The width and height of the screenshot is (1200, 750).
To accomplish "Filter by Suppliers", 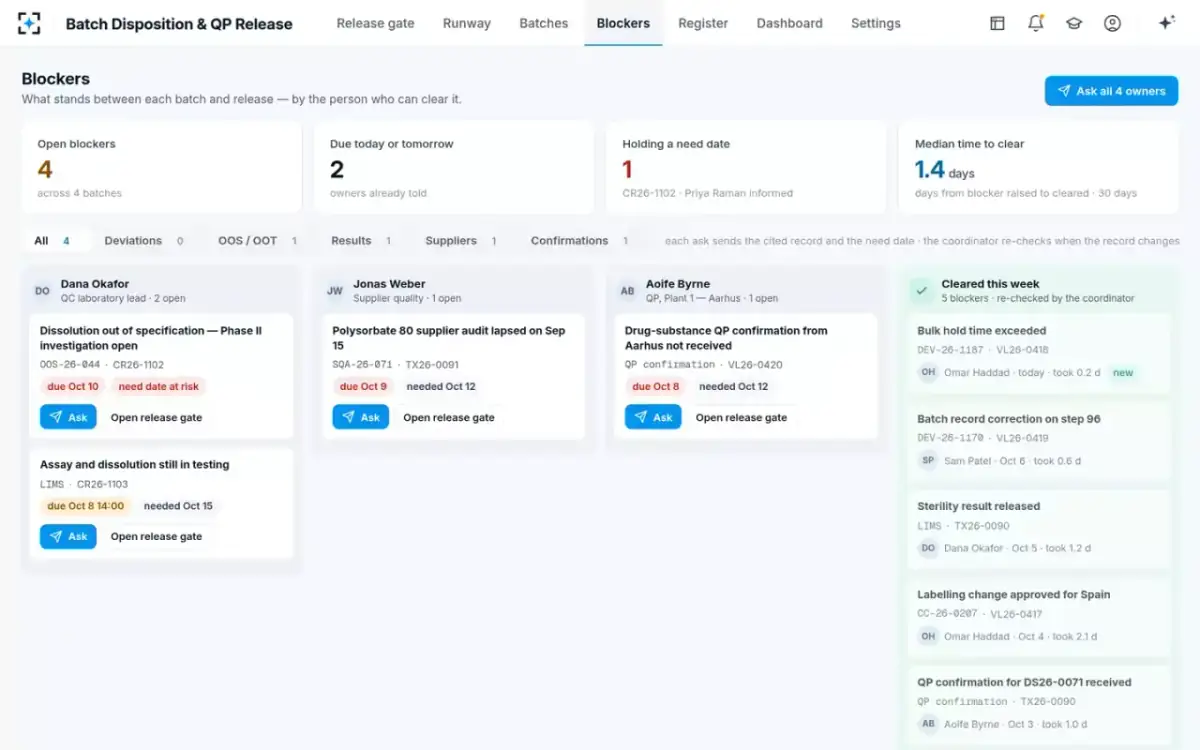I will [x=461, y=241].
